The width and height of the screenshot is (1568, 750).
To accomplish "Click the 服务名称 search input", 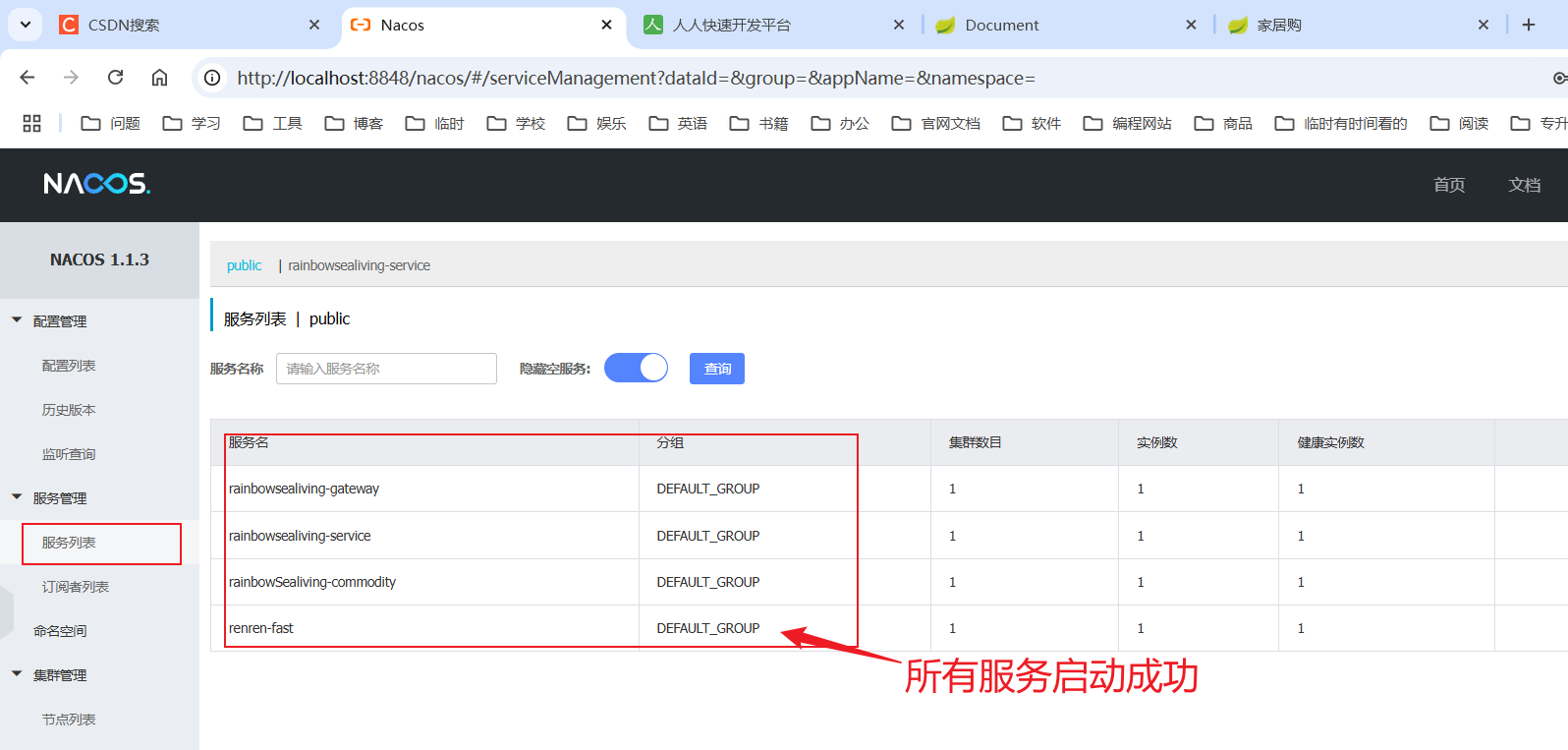I will click(386, 369).
